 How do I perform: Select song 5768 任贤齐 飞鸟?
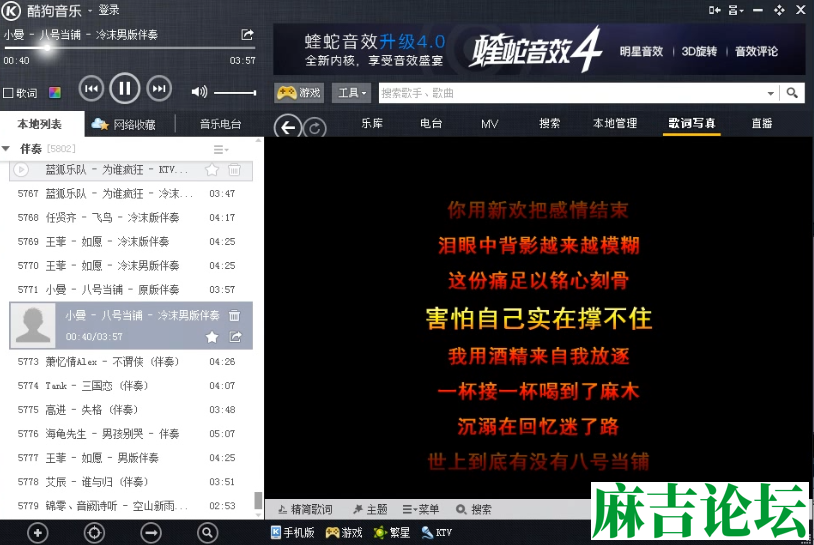tap(131, 217)
